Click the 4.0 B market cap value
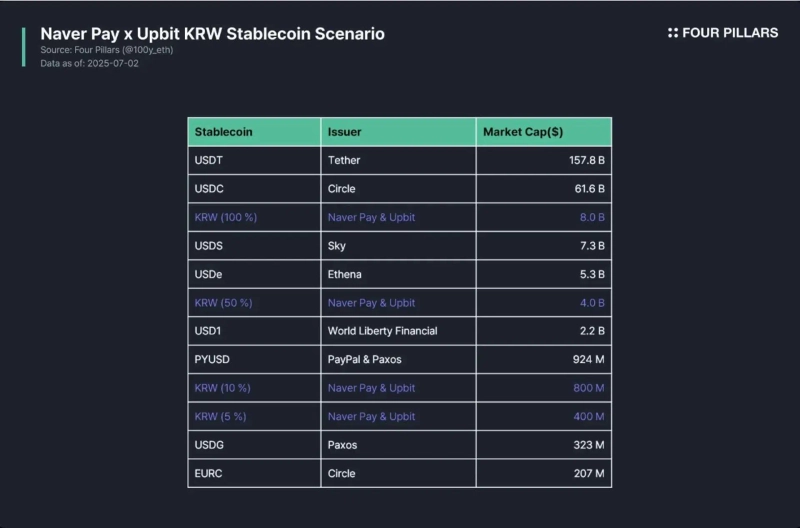Screen dimensions: 800x528 click(592, 302)
